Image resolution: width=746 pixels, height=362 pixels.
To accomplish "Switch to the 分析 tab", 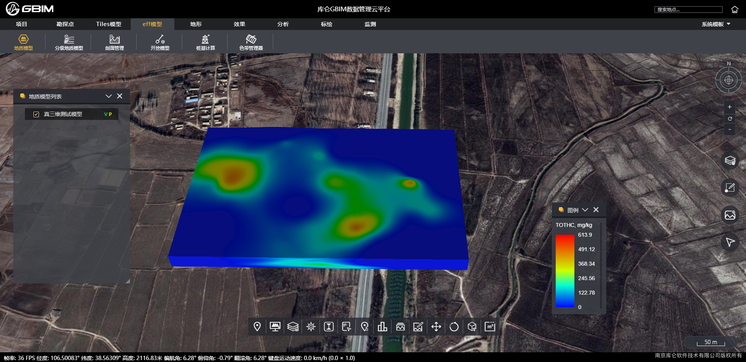I will [x=283, y=24].
